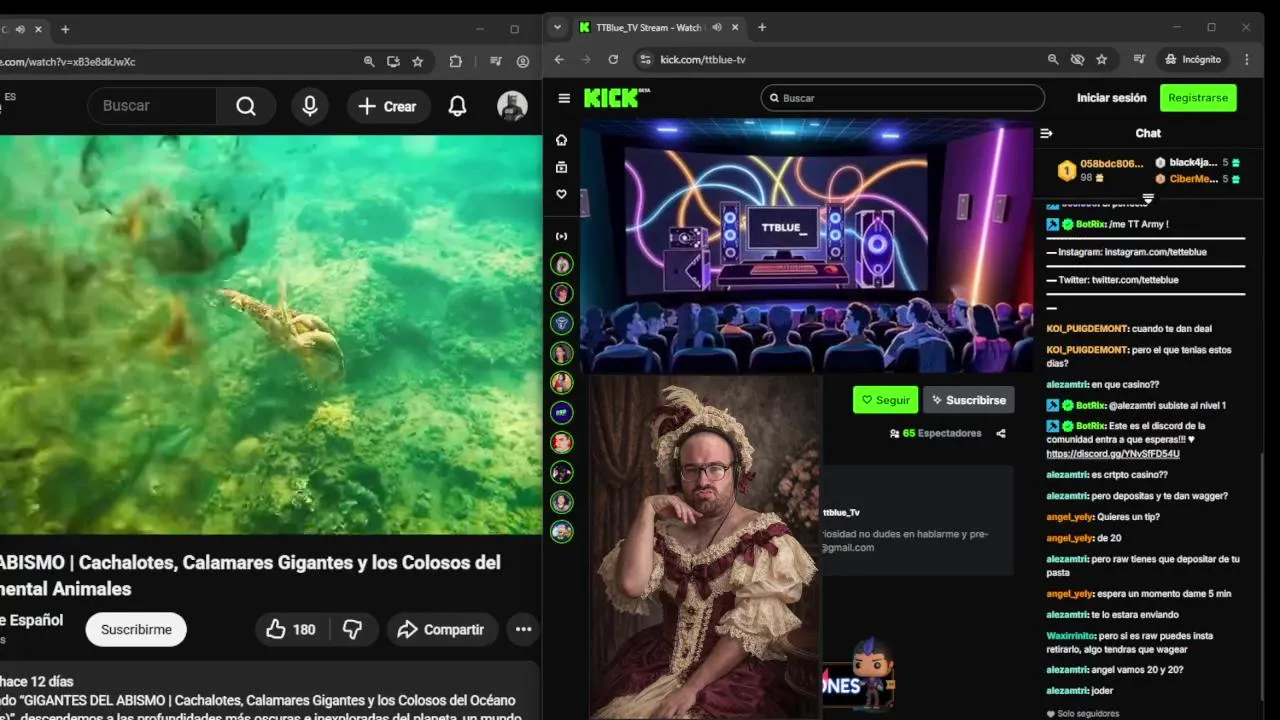
Task: Click the YouTube window address bar URL
Action: click(67, 62)
